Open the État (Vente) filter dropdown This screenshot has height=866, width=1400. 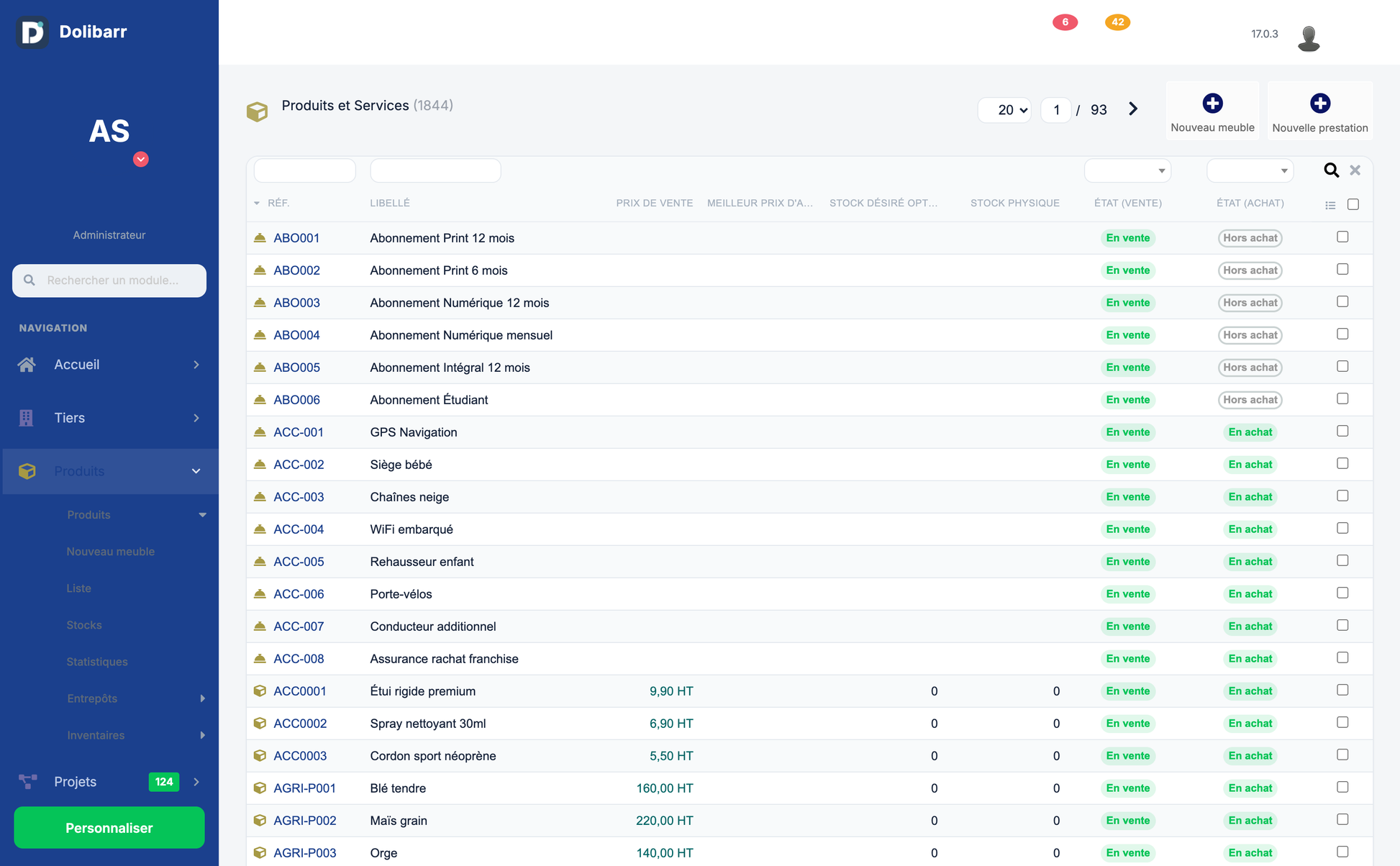pyautogui.click(x=1127, y=170)
